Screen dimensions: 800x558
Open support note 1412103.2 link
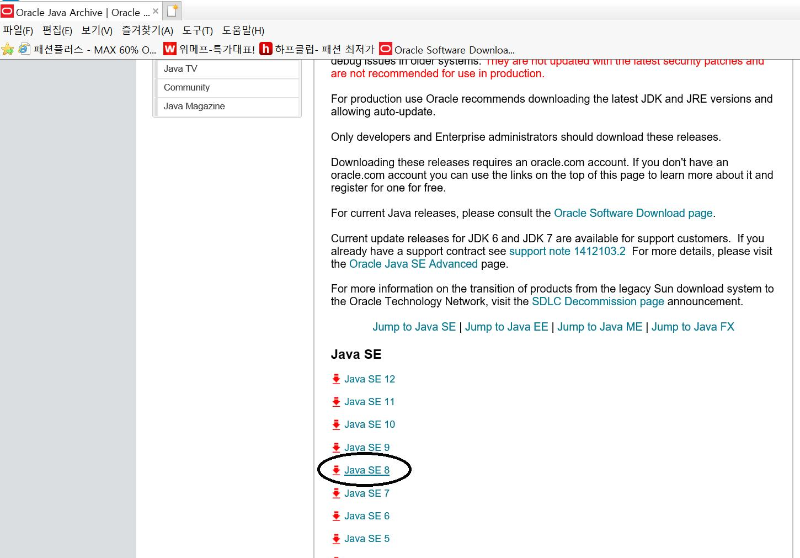[x=567, y=251]
